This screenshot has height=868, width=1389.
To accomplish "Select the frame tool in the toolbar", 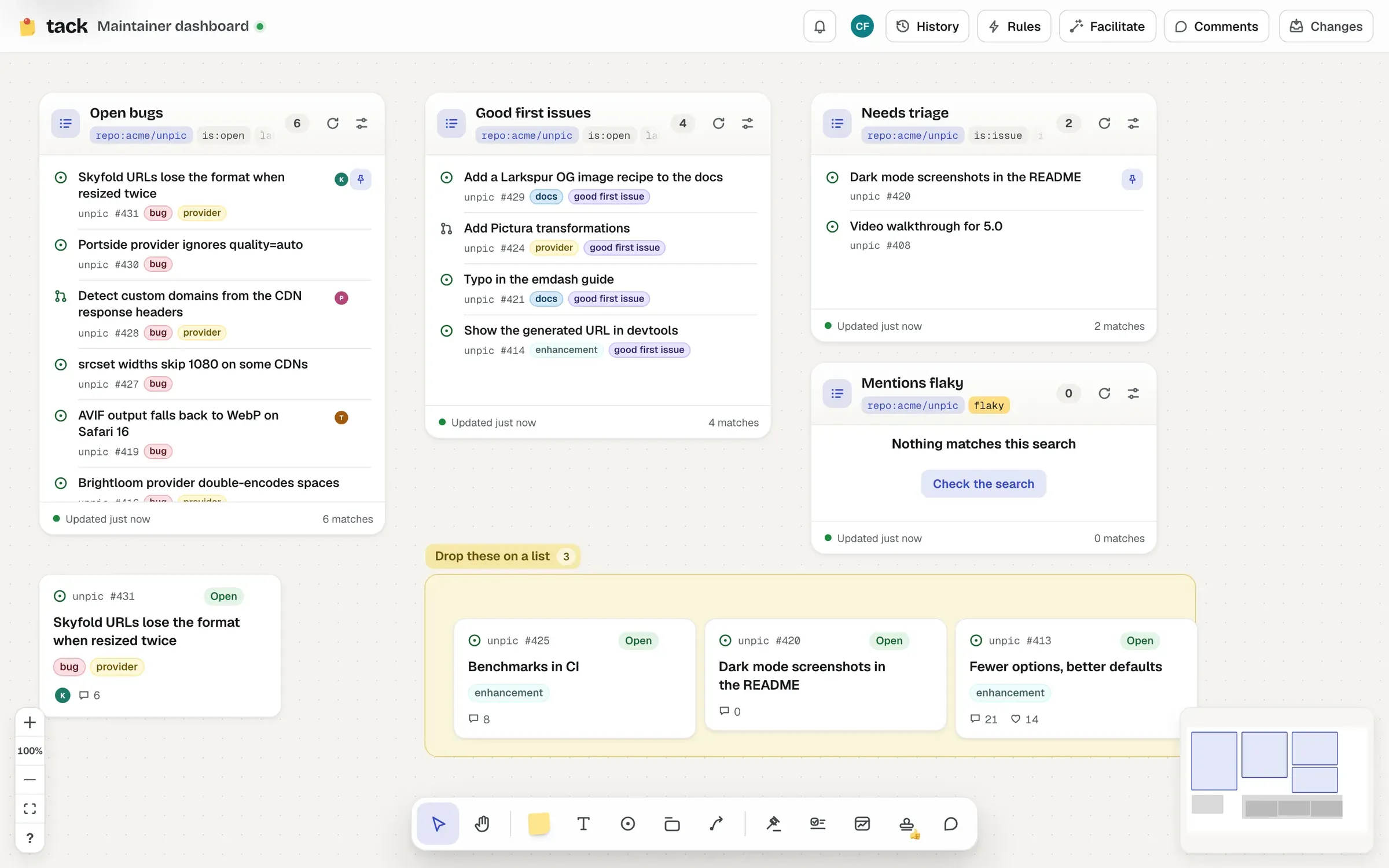I will click(672, 823).
